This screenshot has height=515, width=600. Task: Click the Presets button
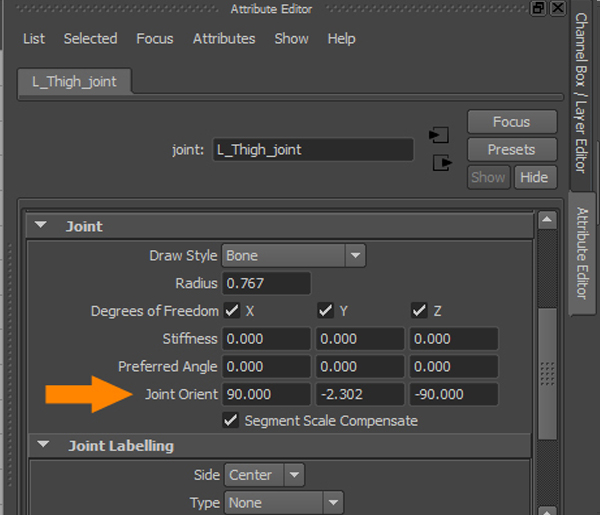(512, 150)
